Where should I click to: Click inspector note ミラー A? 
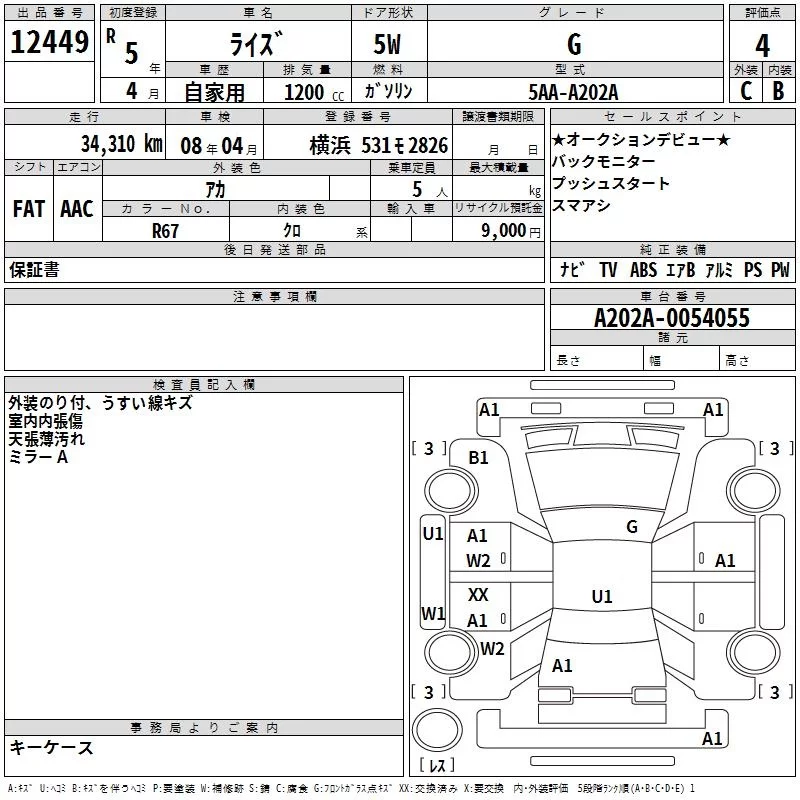[38, 457]
